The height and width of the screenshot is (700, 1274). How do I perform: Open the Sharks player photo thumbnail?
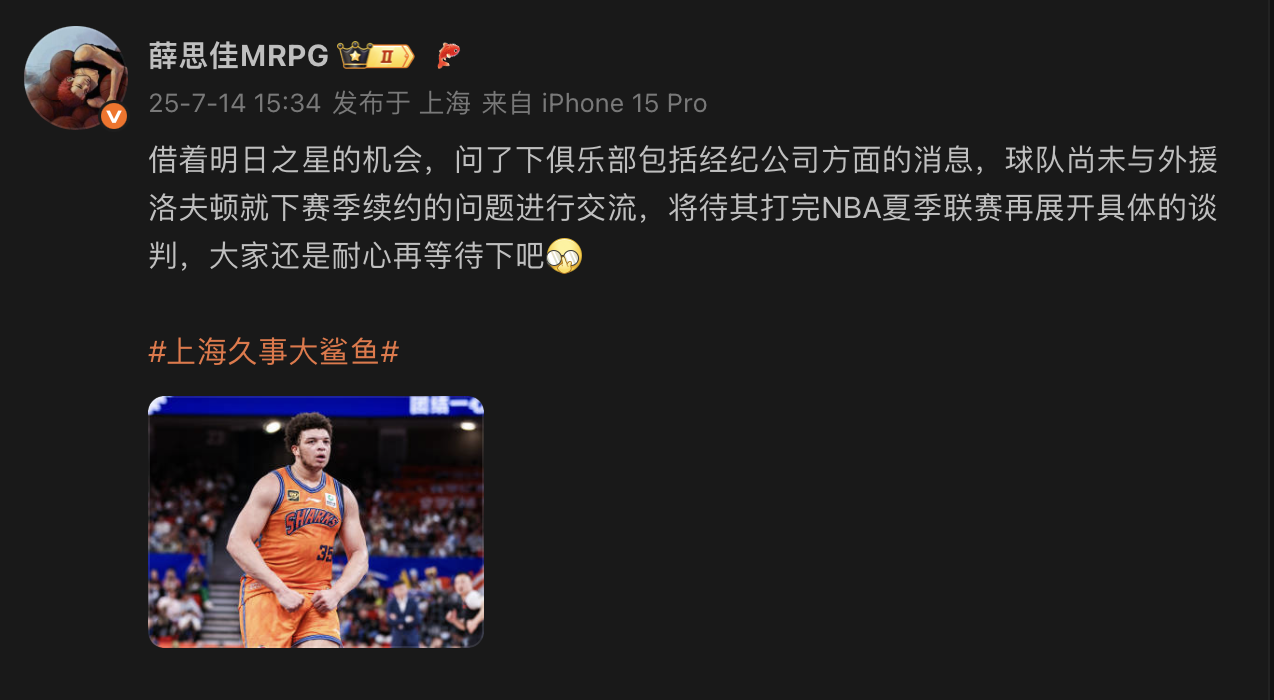pyautogui.click(x=316, y=522)
